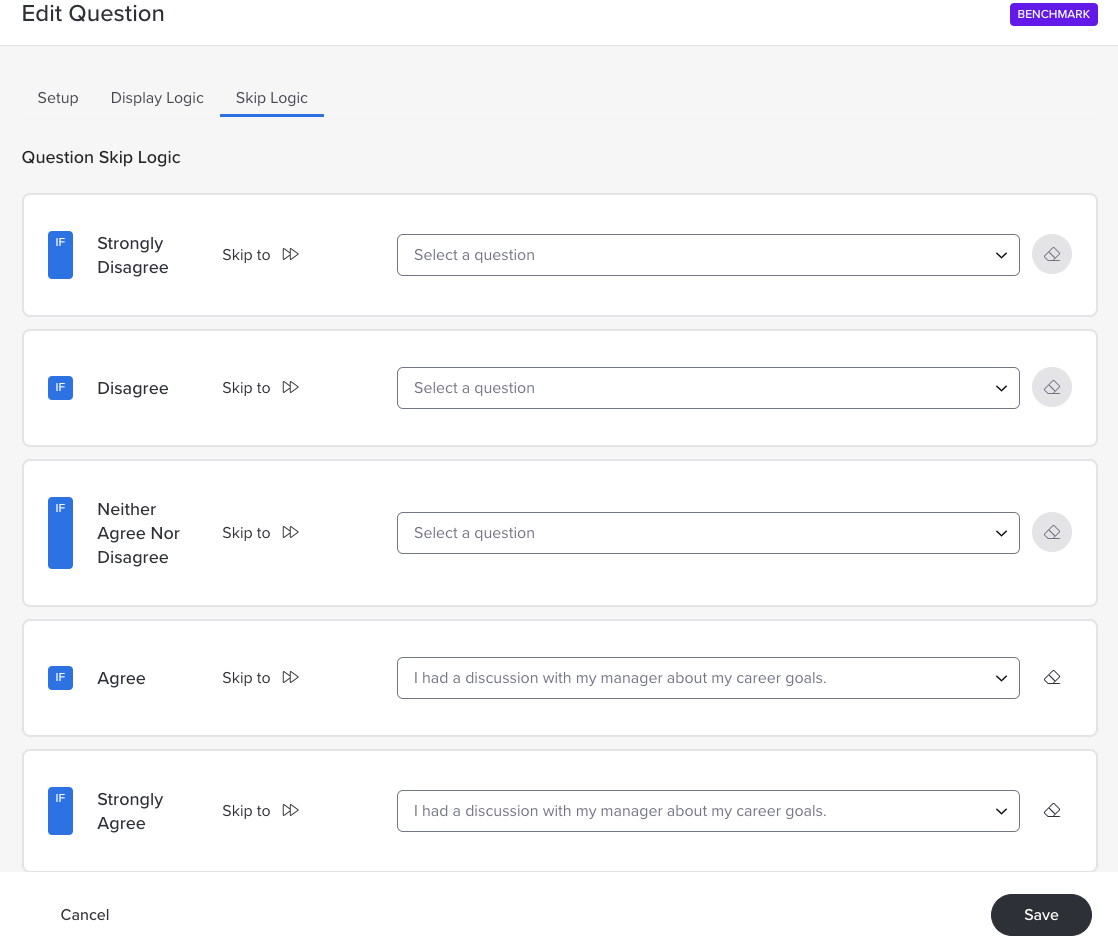Expand the Strongly Agree skip-to dropdown
1118x948 pixels.
(x=708, y=811)
